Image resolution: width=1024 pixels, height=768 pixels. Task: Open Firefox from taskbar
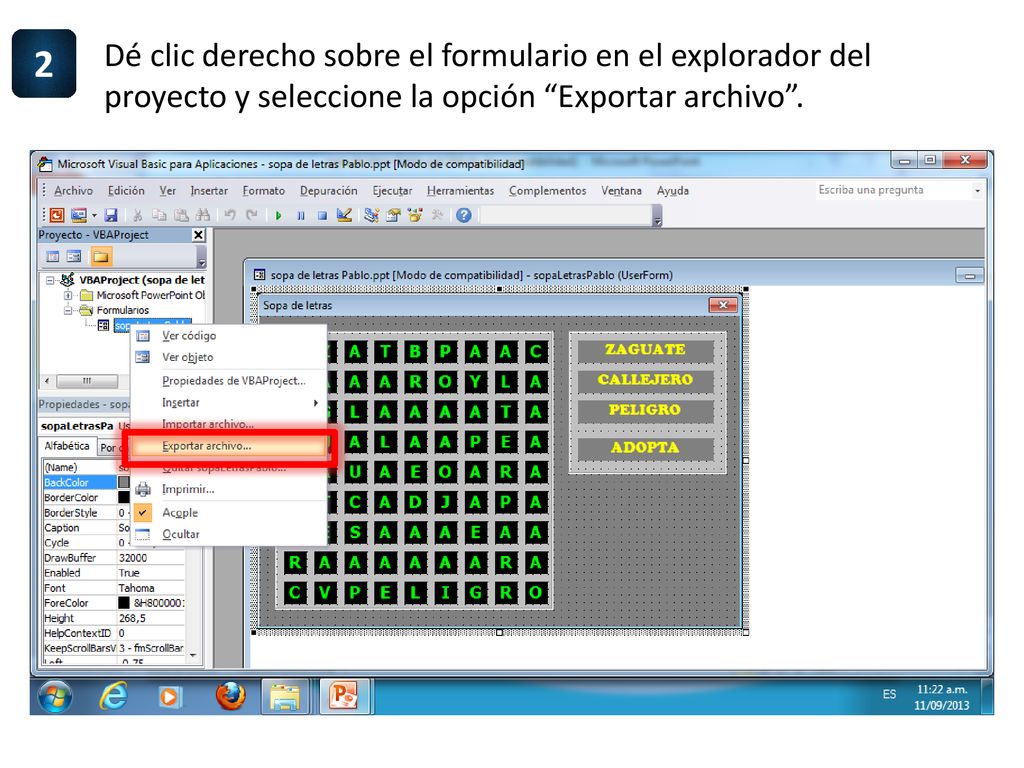(231, 696)
